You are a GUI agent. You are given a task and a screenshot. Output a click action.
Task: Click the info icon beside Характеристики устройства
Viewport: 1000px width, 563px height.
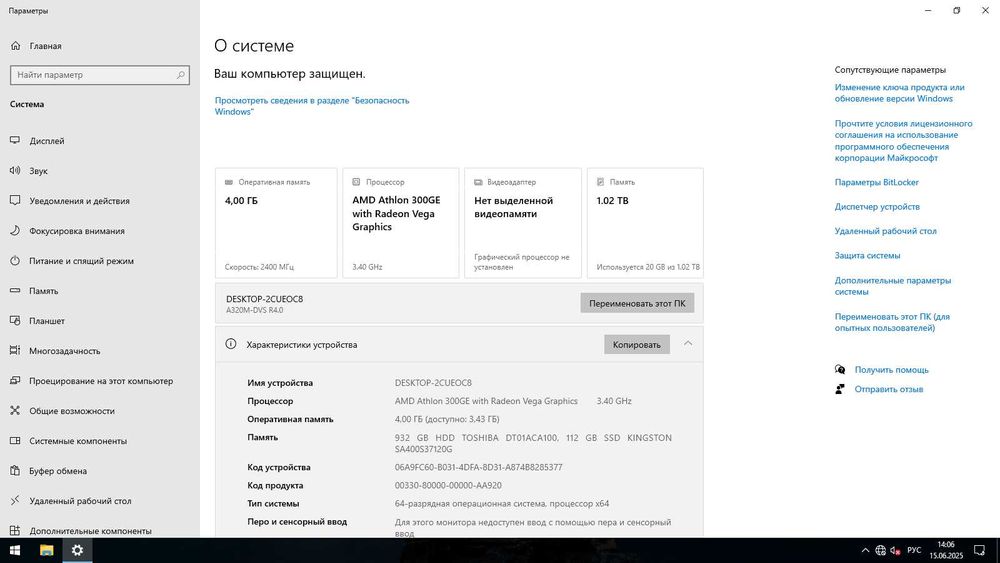tap(231, 344)
